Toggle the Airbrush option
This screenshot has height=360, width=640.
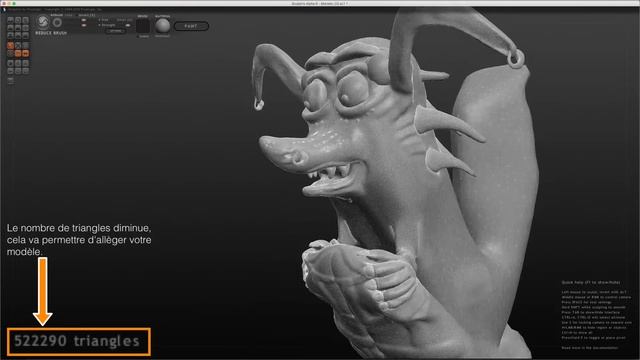[x=57, y=15]
